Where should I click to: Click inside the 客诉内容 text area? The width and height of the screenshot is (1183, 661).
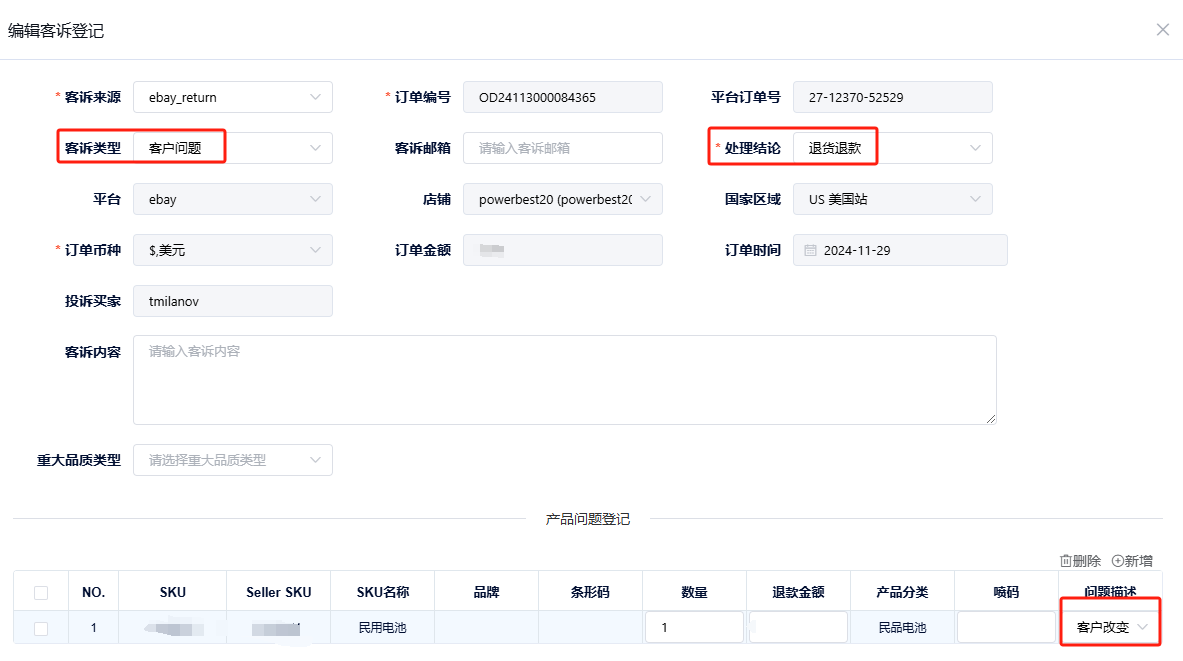pyautogui.click(x=564, y=380)
